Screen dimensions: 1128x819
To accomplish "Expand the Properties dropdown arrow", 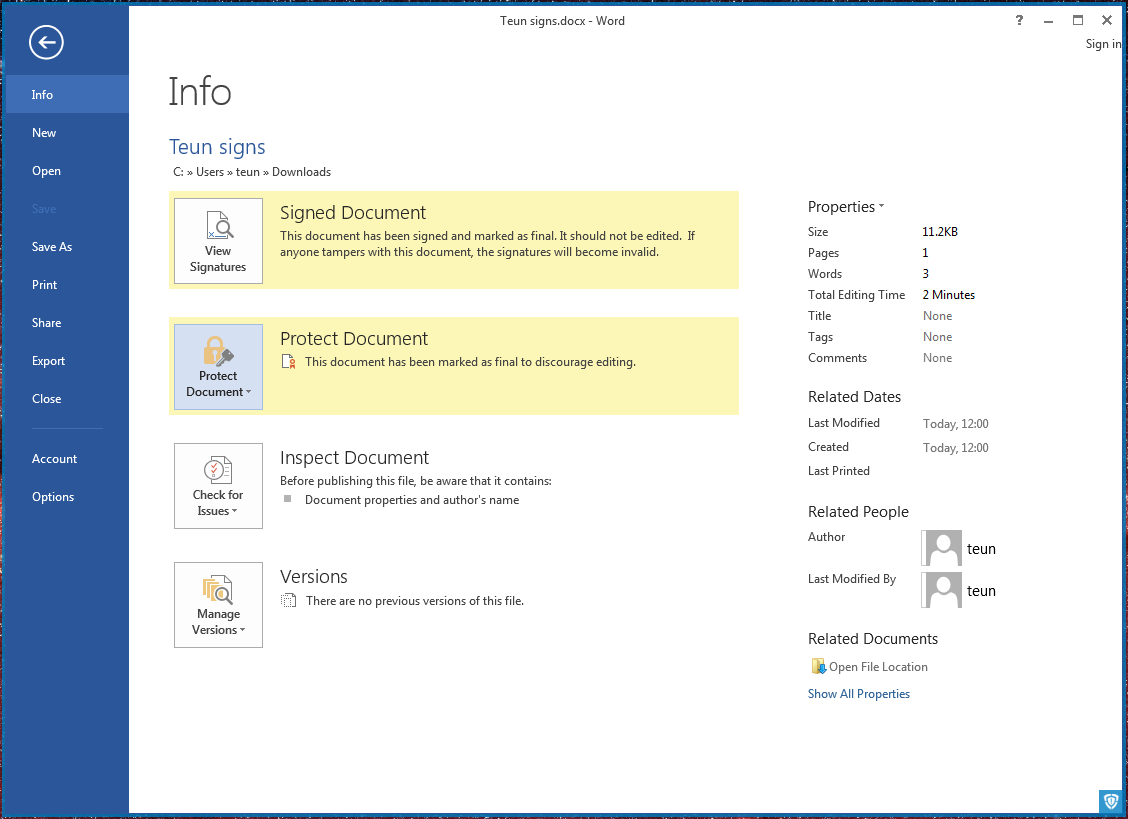I will point(881,207).
